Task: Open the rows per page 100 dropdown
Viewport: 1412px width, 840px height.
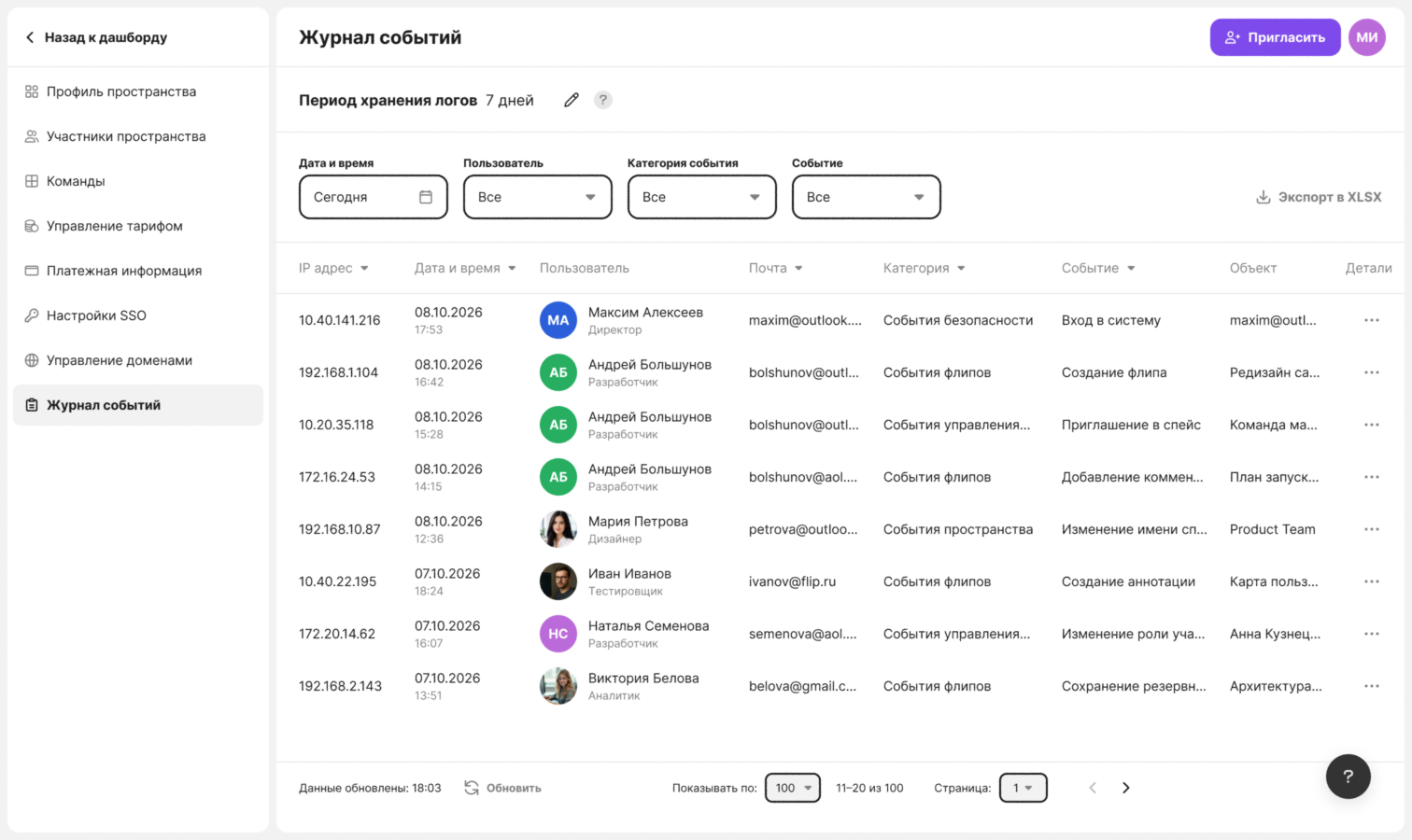Action: coord(793,788)
